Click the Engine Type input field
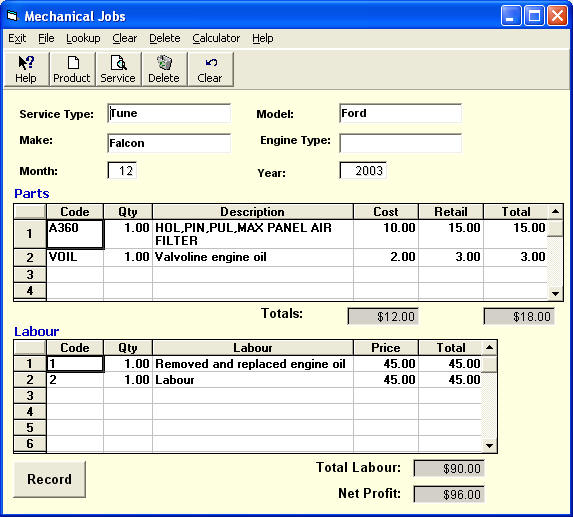Screen dimensions: 573x517 point(400,143)
